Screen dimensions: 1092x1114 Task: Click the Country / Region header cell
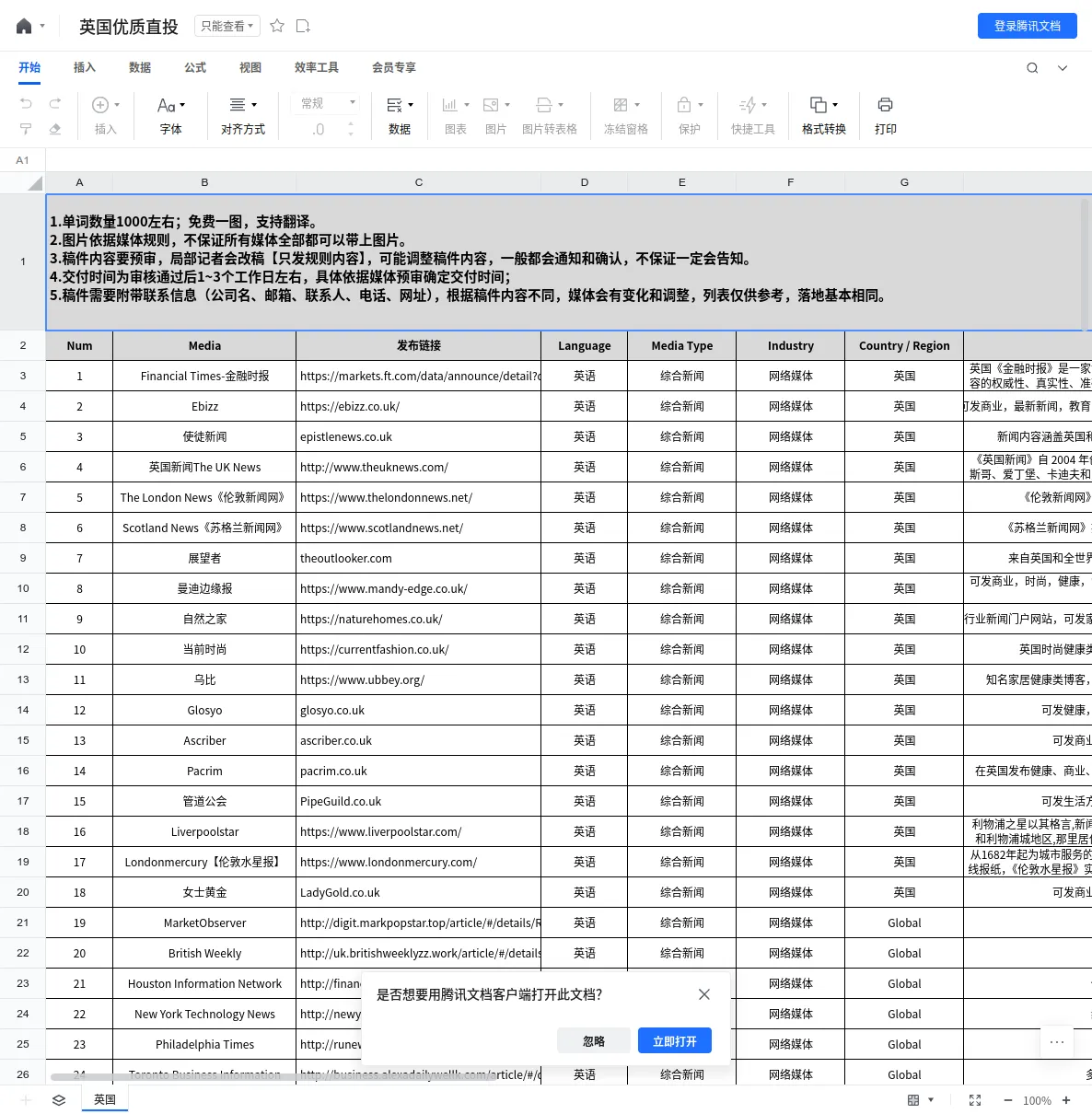click(x=904, y=345)
